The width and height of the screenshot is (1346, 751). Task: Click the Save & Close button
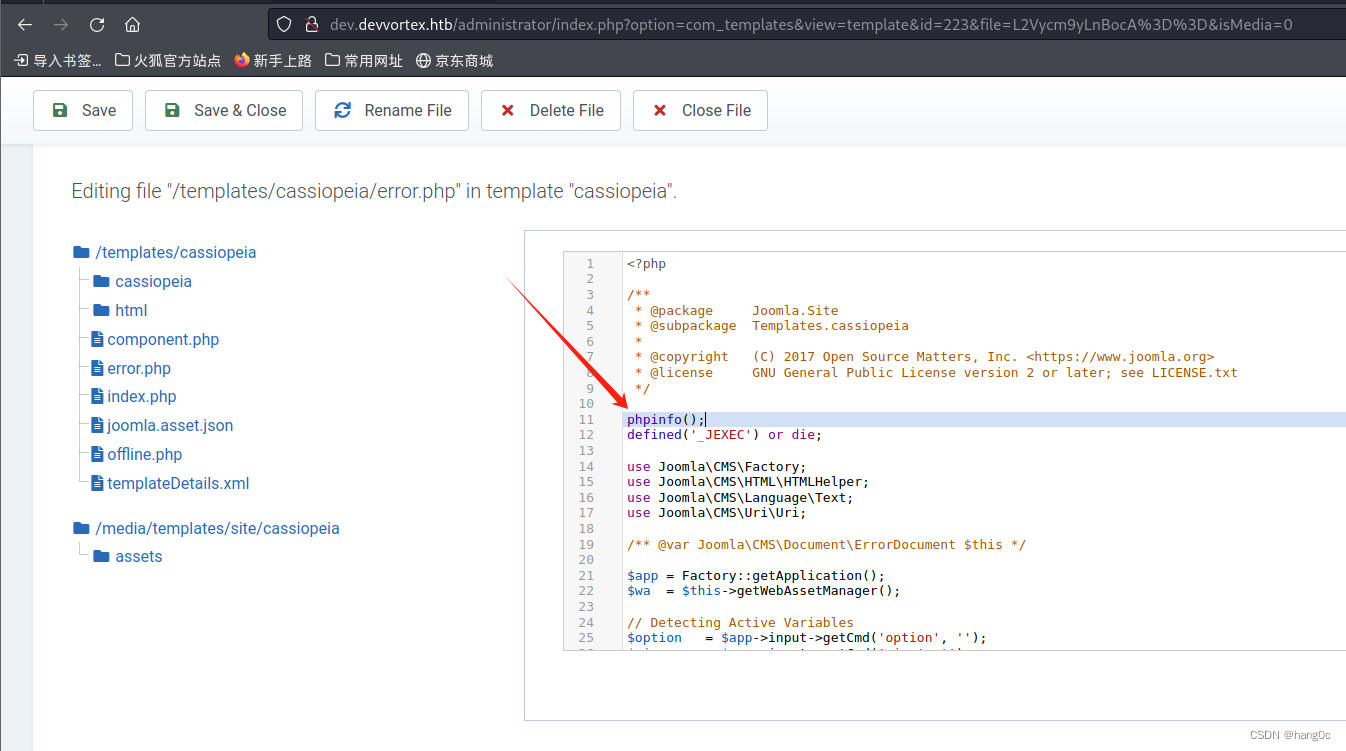pyautogui.click(x=224, y=110)
